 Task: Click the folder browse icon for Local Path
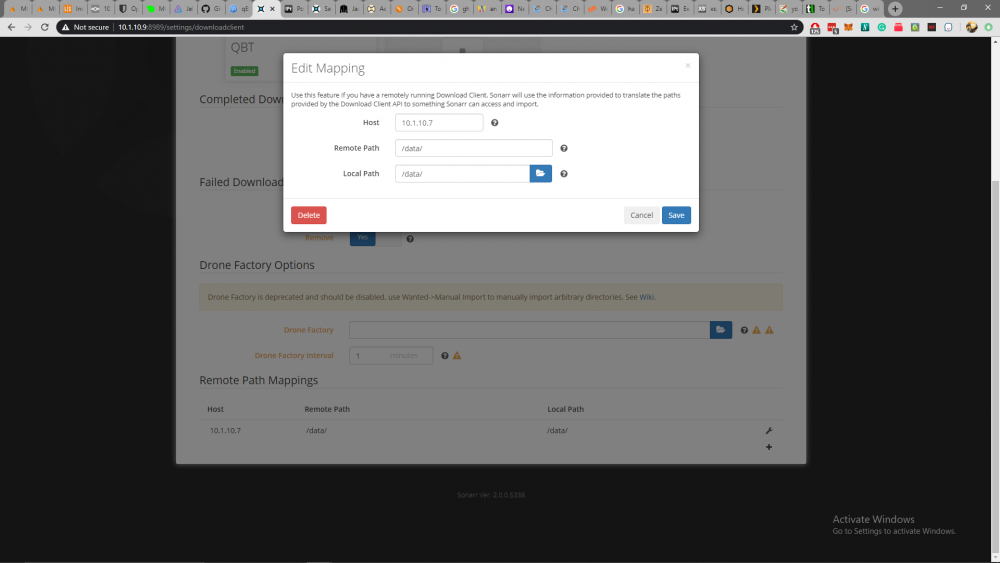540,173
